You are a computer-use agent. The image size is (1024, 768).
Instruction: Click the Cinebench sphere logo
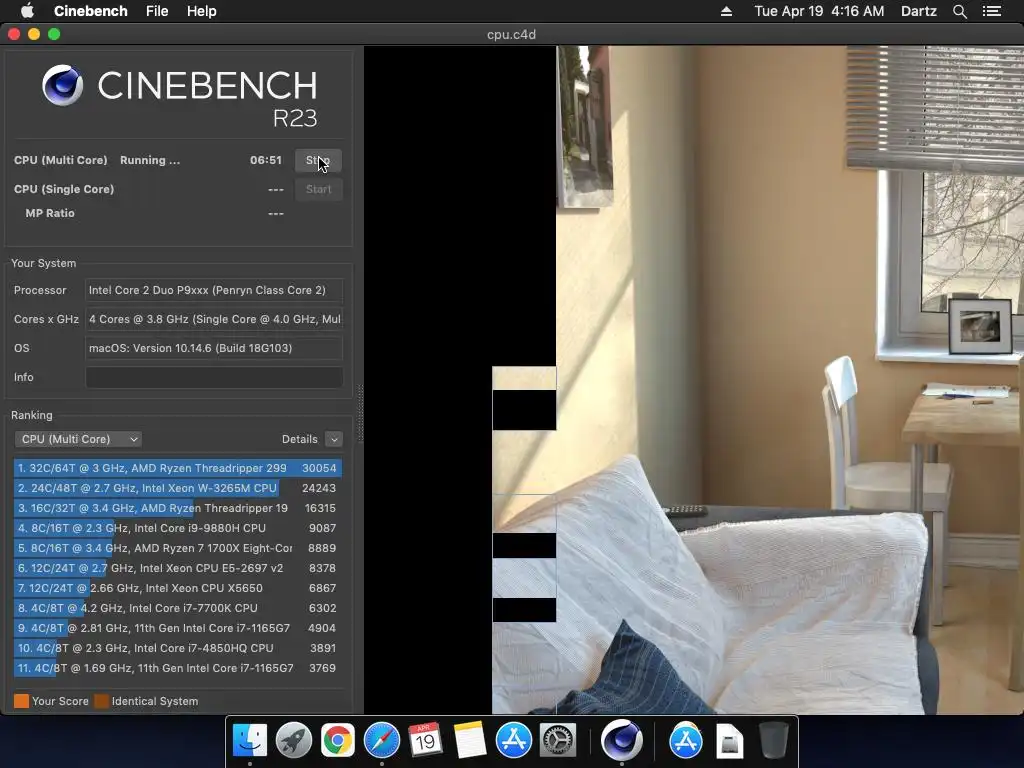pyautogui.click(x=62, y=85)
